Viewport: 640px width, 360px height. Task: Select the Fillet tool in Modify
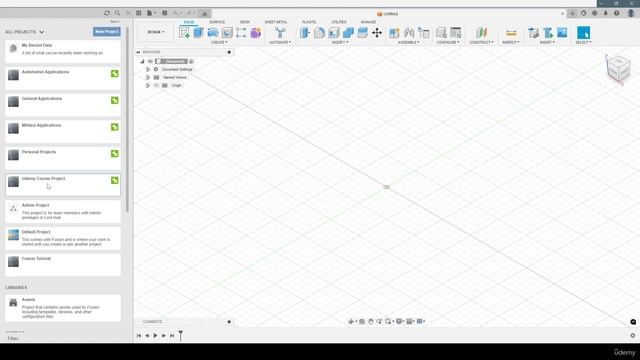[x=319, y=33]
